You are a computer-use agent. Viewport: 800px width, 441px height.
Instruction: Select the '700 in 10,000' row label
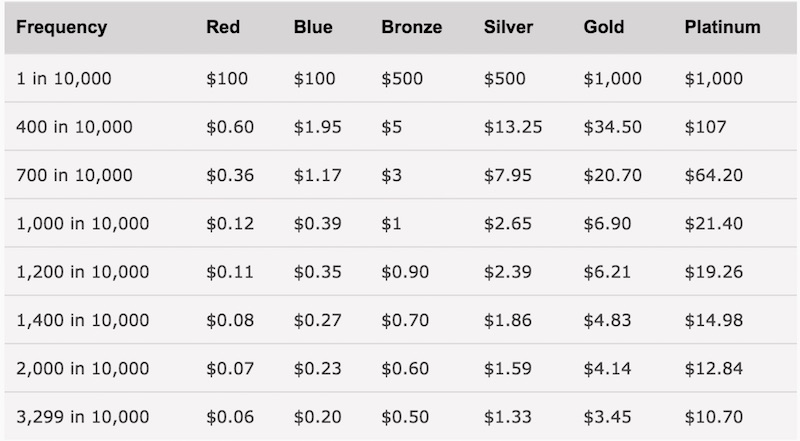[75, 175]
